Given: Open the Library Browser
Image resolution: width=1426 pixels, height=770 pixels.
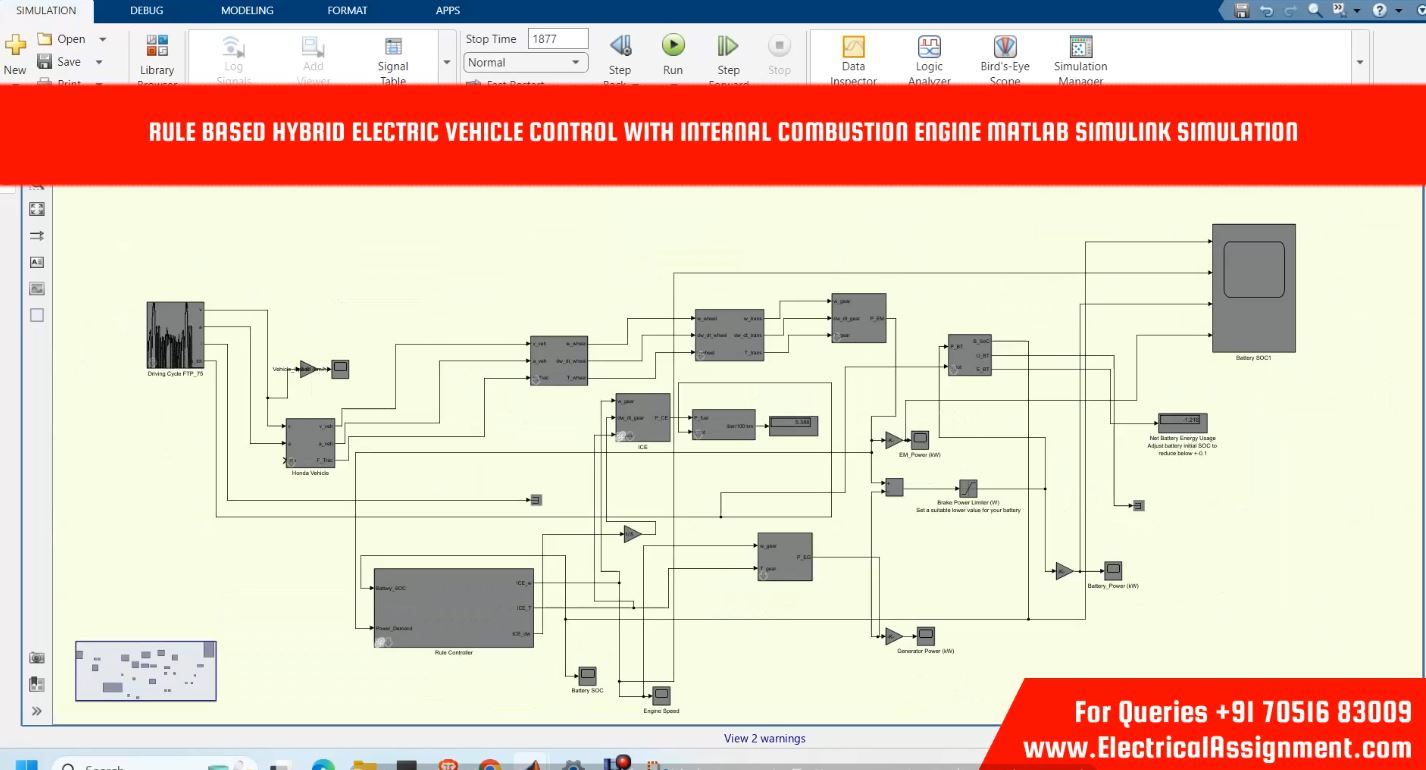Looking at the screenshot, I should coord(157,48).
